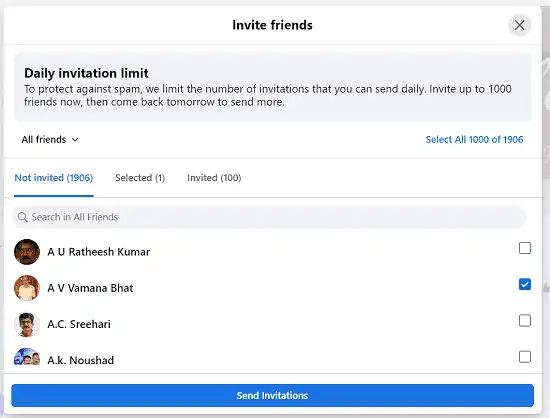Viewport: 550px width, 418px height.
Task: Tick the checkbox for A.C. Sreehari
Action: [525, 321]
